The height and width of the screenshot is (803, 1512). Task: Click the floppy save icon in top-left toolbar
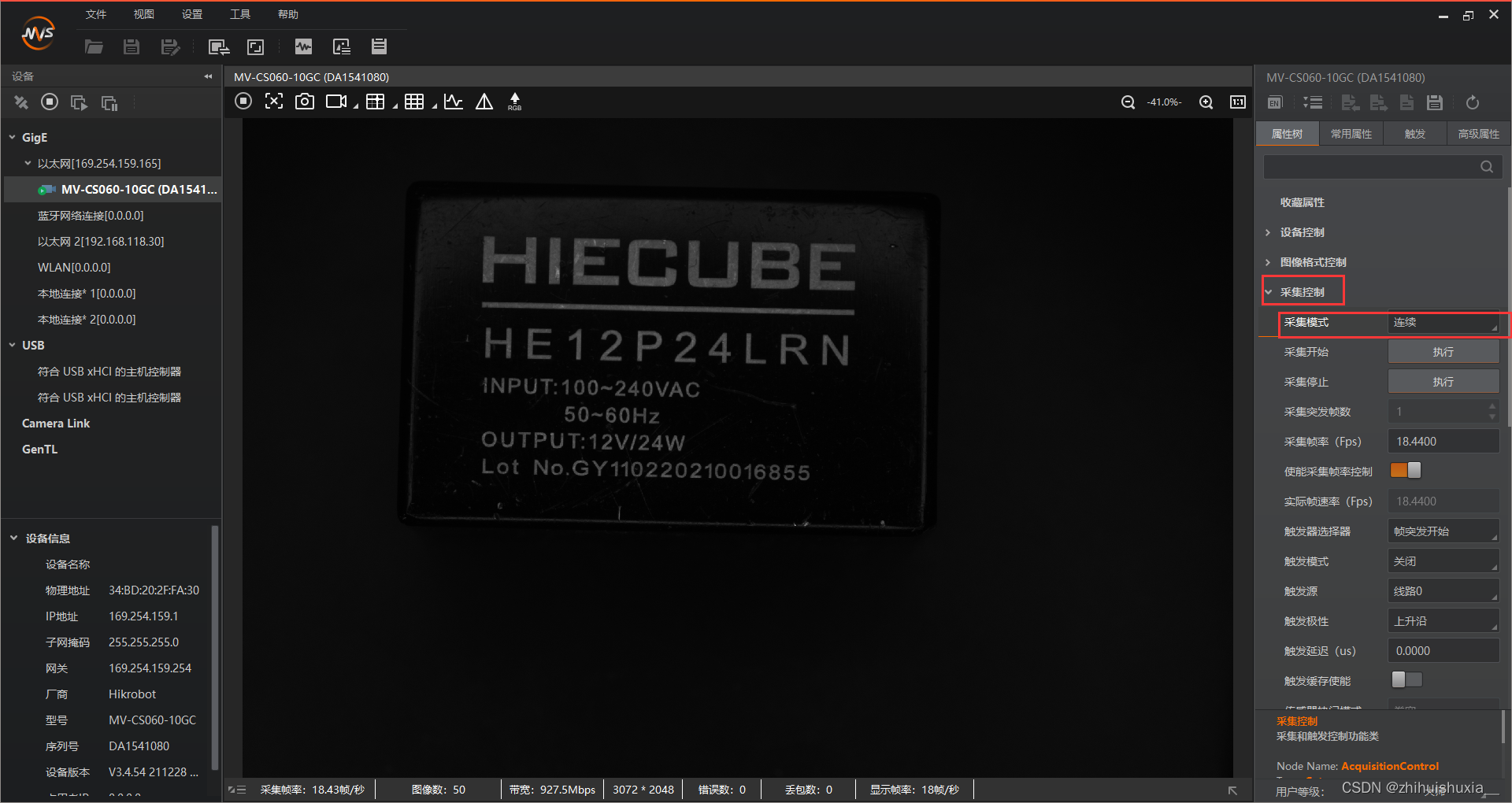coord(132,46)
